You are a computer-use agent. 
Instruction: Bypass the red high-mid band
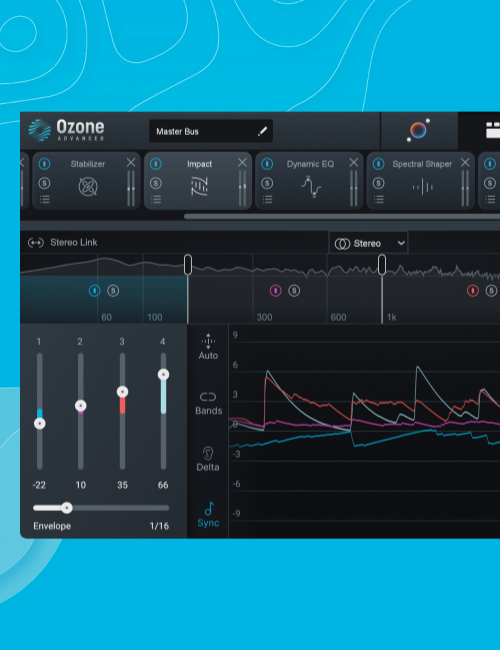tap(473, 291)
